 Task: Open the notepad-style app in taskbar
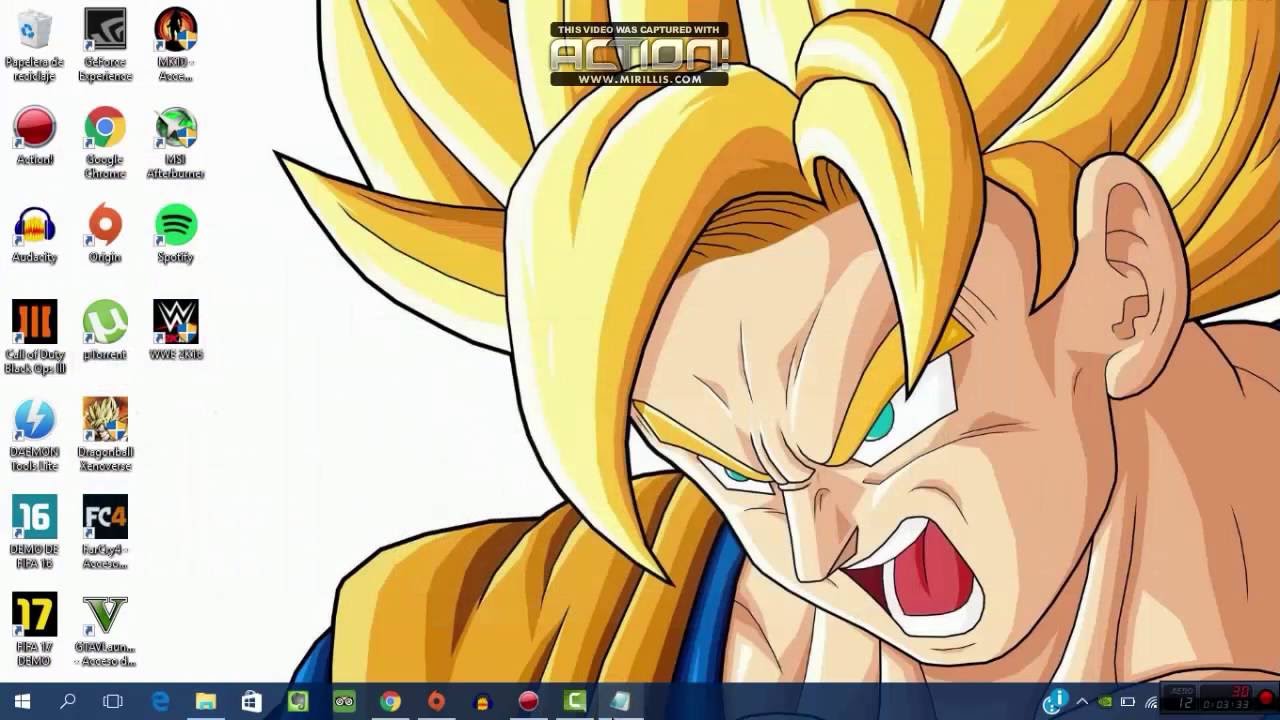(620, 701)
